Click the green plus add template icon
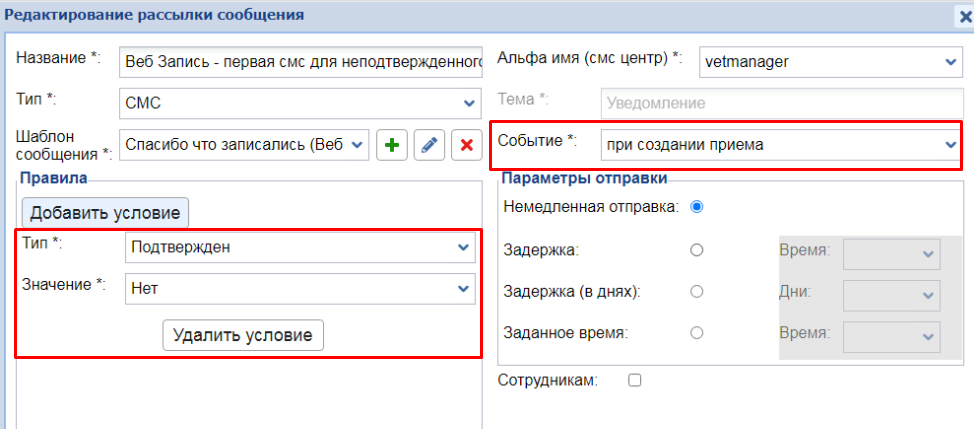 pos(392,145)
